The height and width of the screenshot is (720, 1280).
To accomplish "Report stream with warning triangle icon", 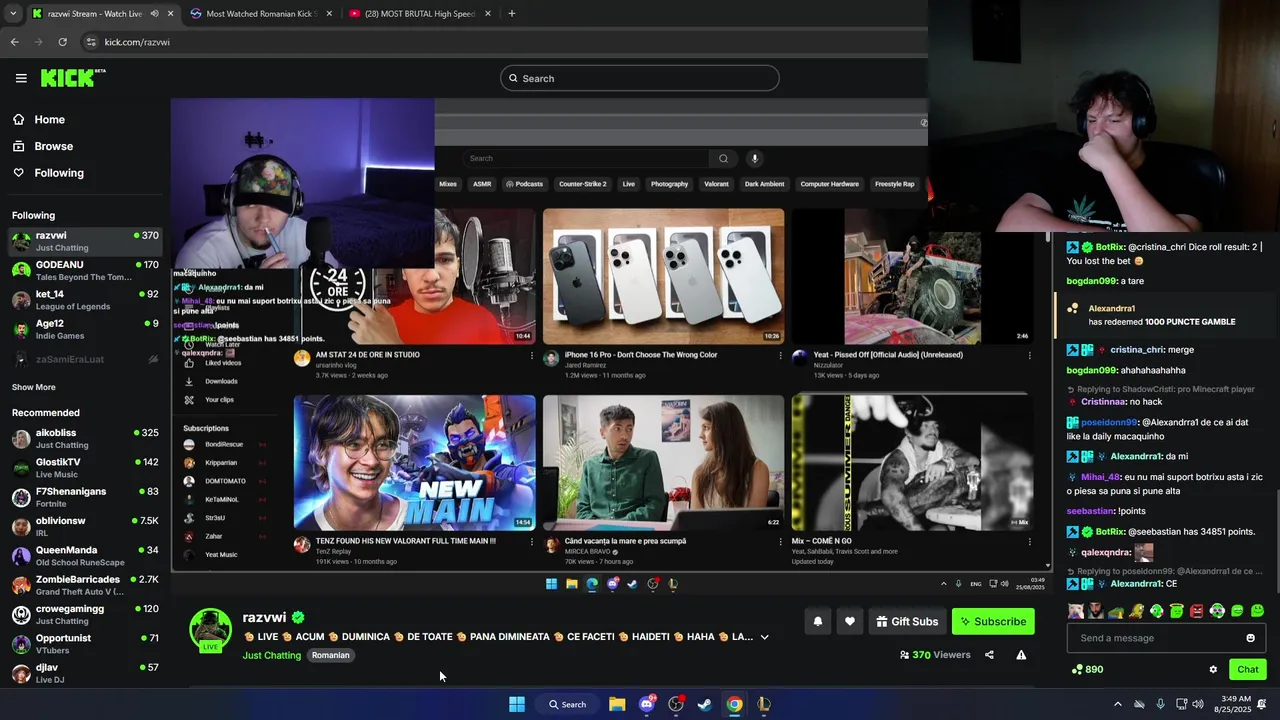I will tap(1021, 655).
